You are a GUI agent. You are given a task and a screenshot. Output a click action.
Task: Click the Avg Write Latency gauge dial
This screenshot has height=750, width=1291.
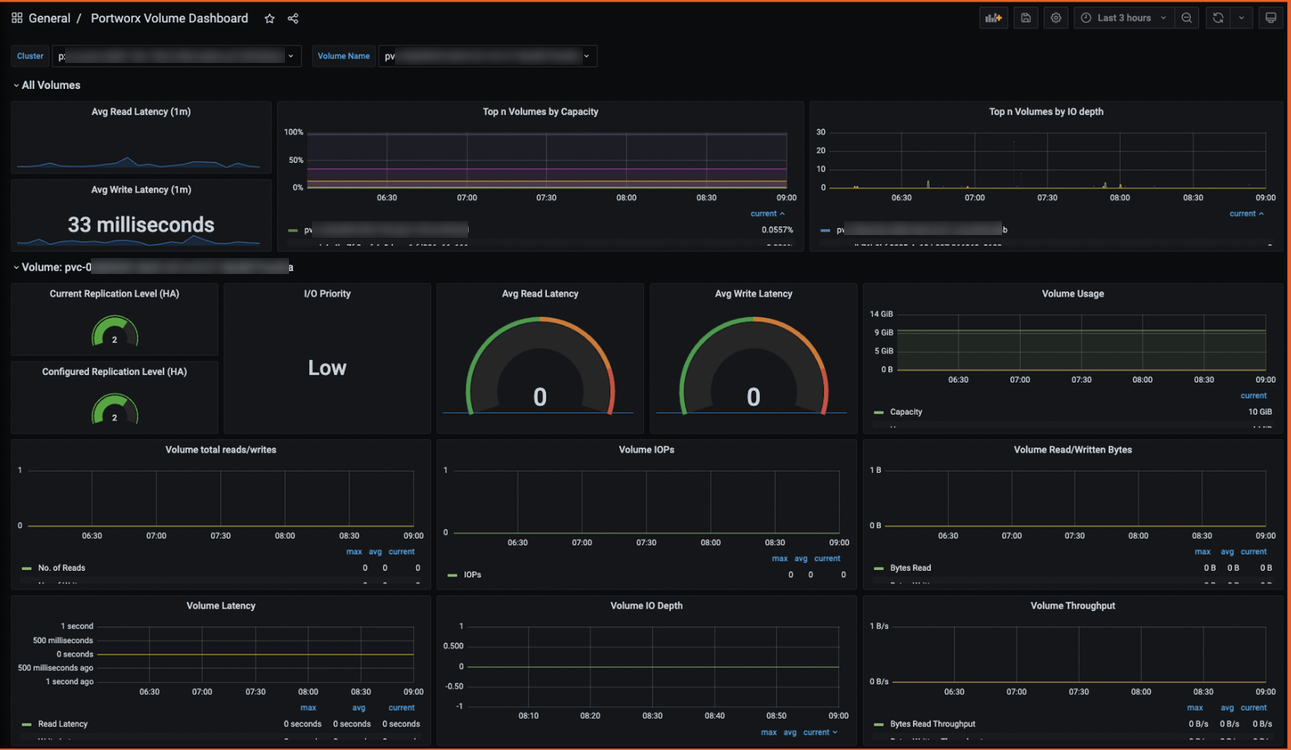pyautogui.click(x=753, y=366)
